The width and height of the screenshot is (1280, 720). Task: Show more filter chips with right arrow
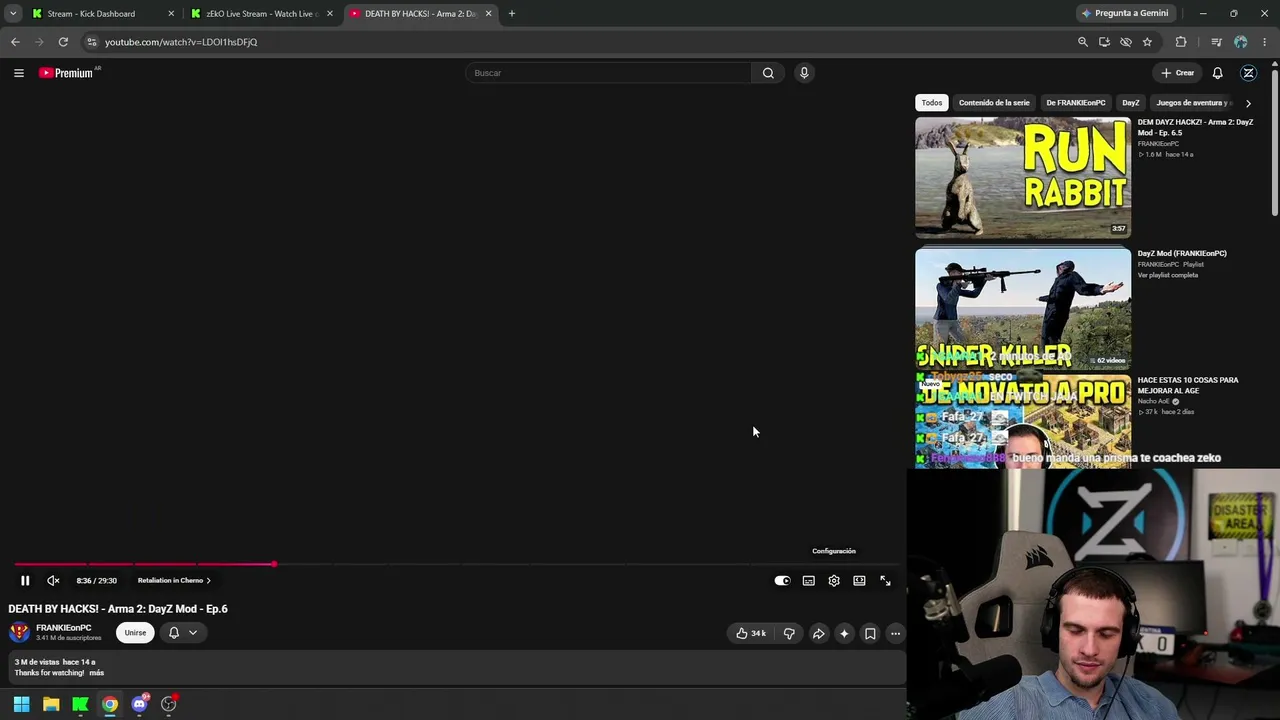point(1247,103)
